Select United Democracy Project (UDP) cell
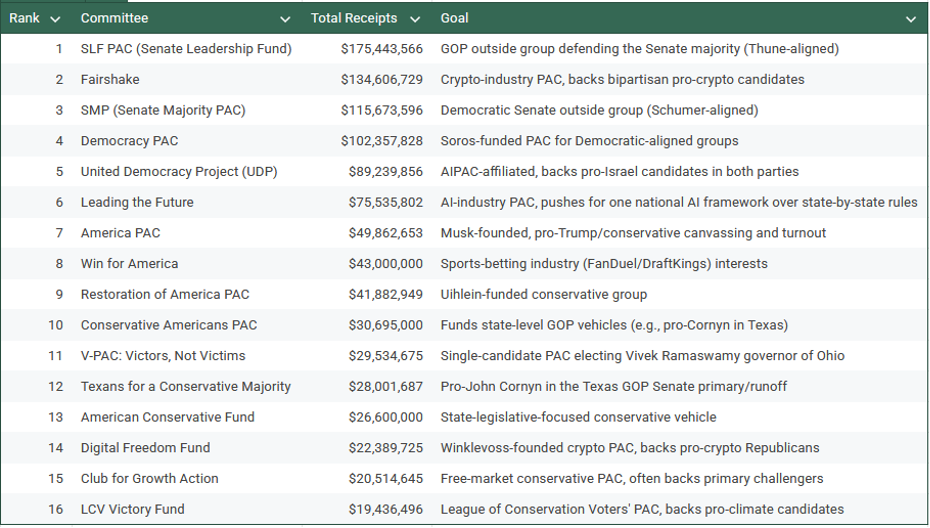930x528 pixels. pyautogui.click(x=187, y=171)
